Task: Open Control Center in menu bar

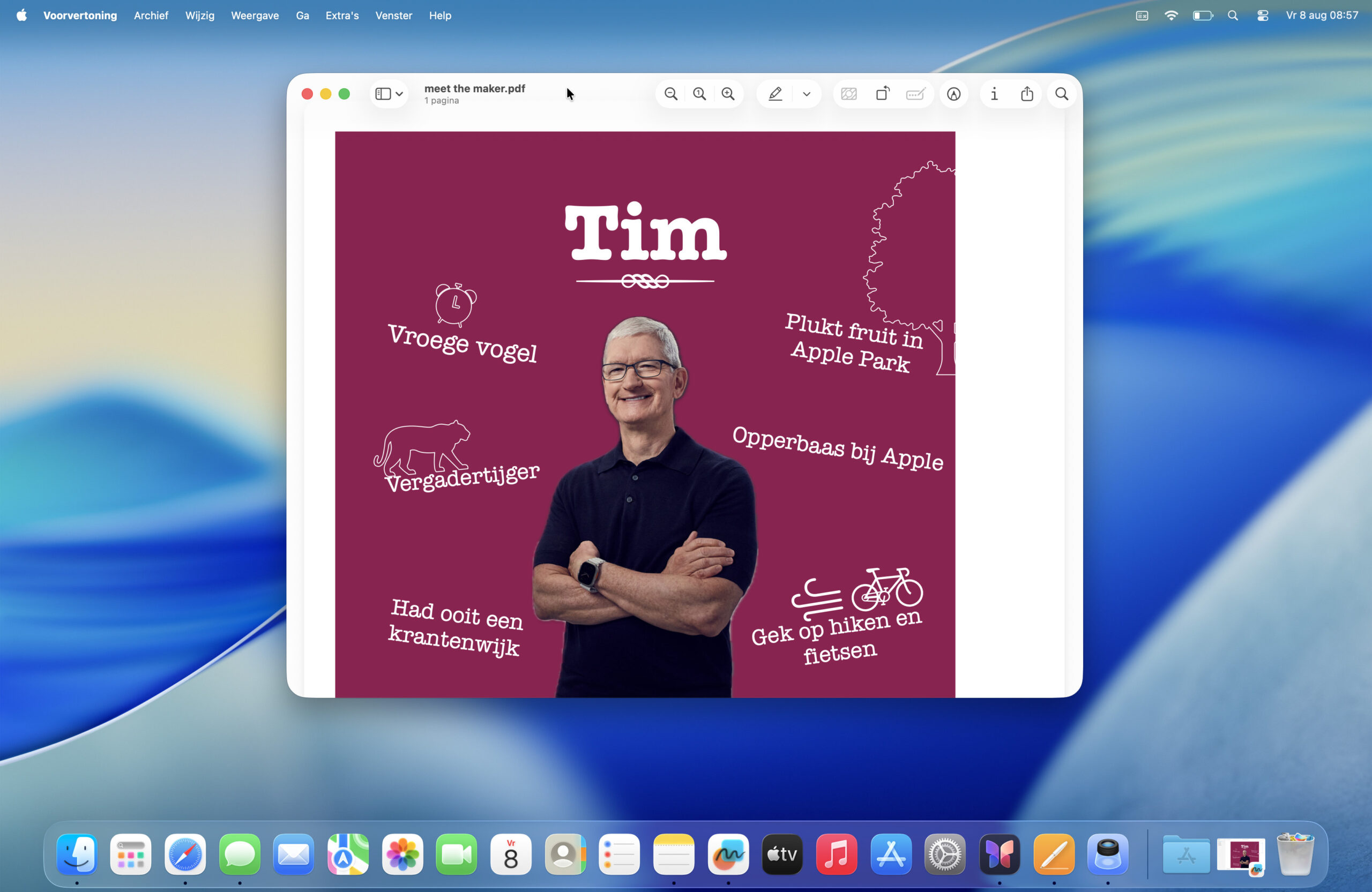Action: (1263, 16)
